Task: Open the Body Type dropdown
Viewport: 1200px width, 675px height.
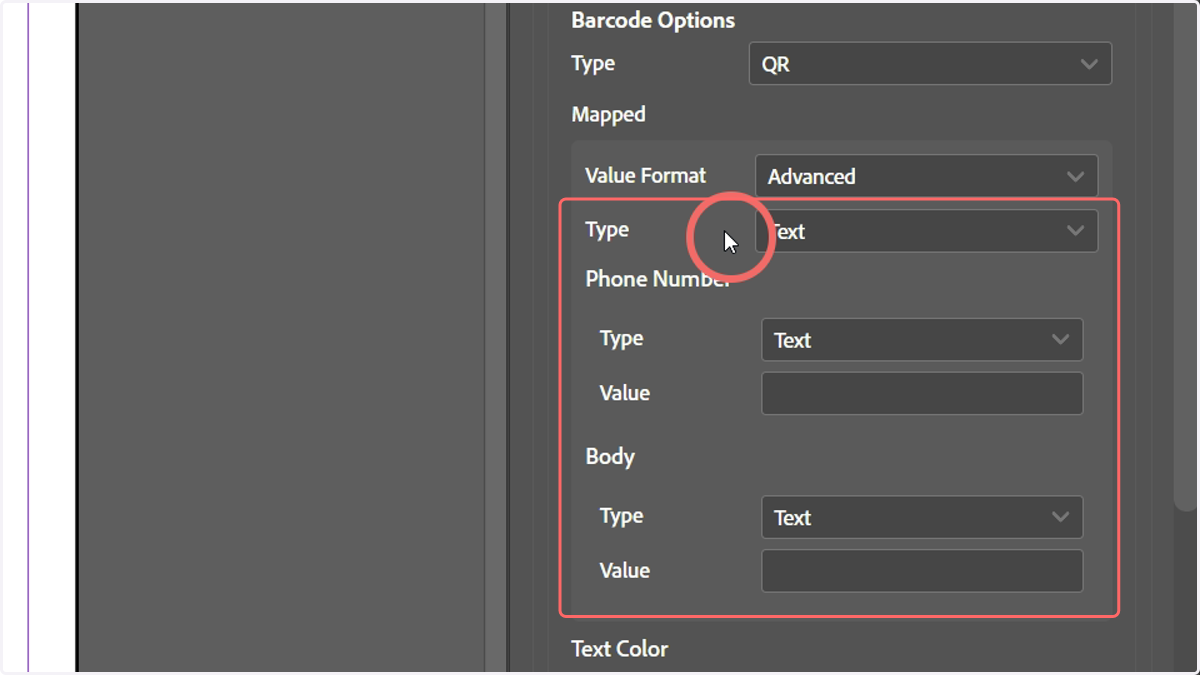Action: point(922,517)
